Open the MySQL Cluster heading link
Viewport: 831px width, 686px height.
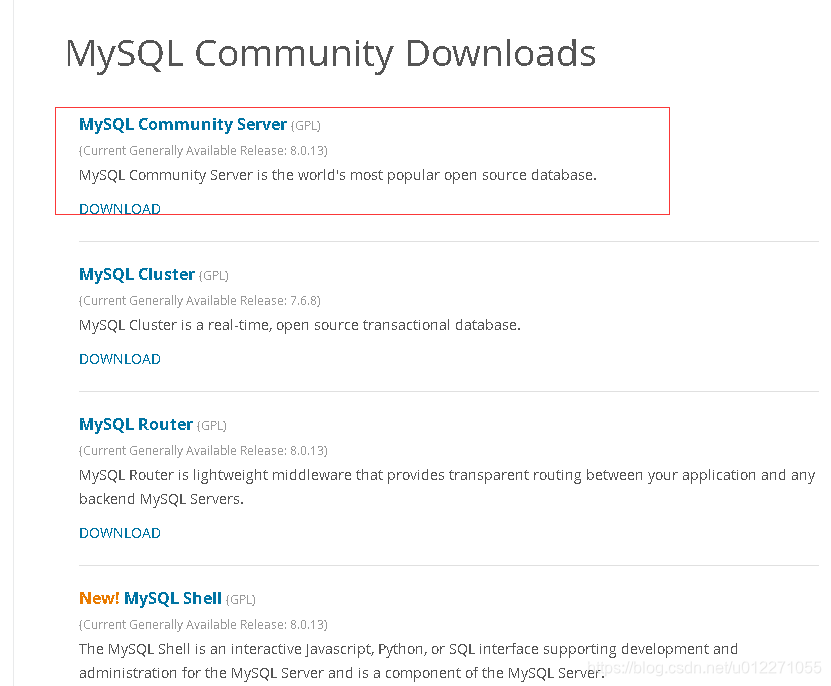click(137, 275)
